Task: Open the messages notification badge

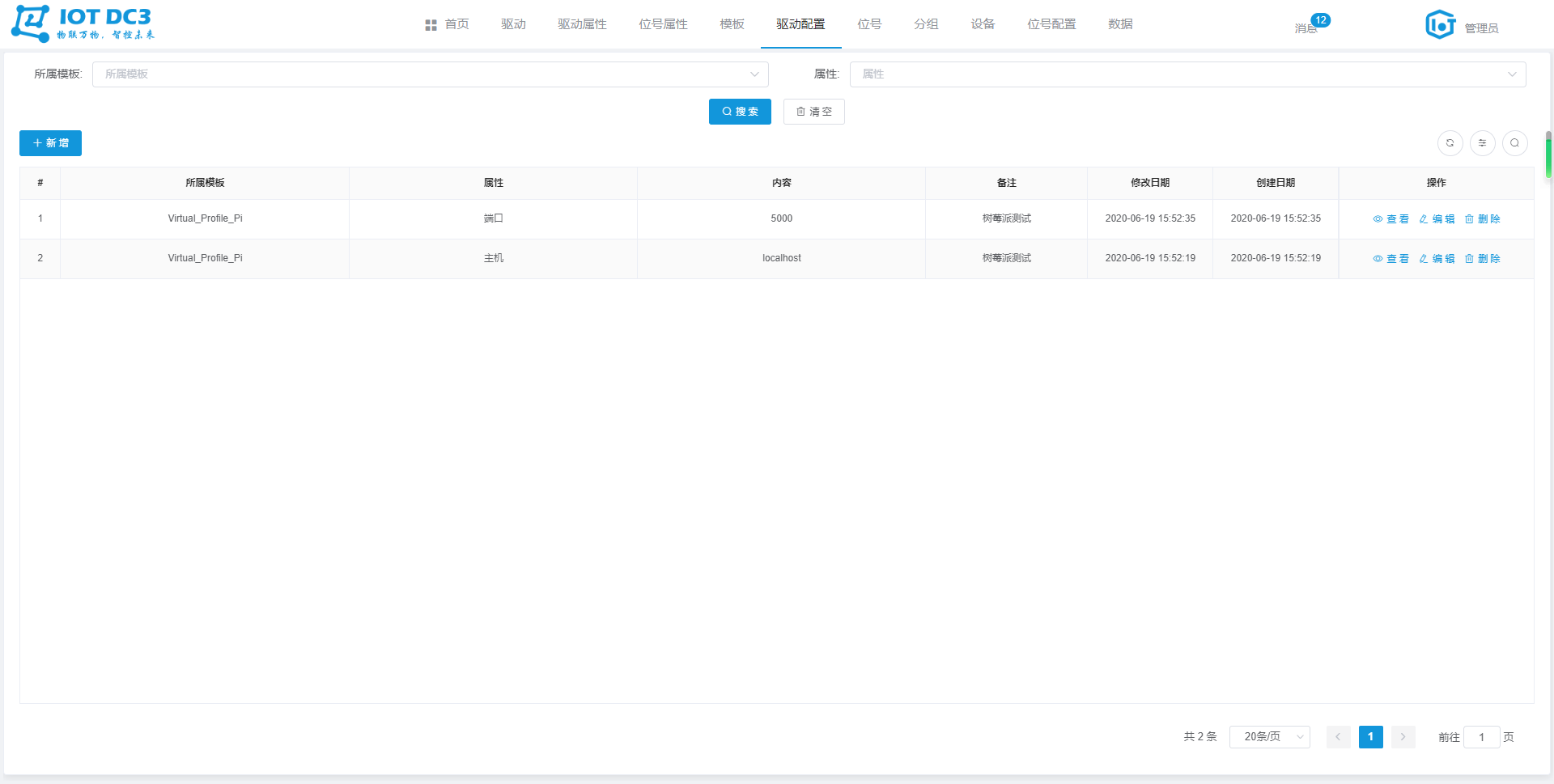Action: click(x=1320, y=20)
